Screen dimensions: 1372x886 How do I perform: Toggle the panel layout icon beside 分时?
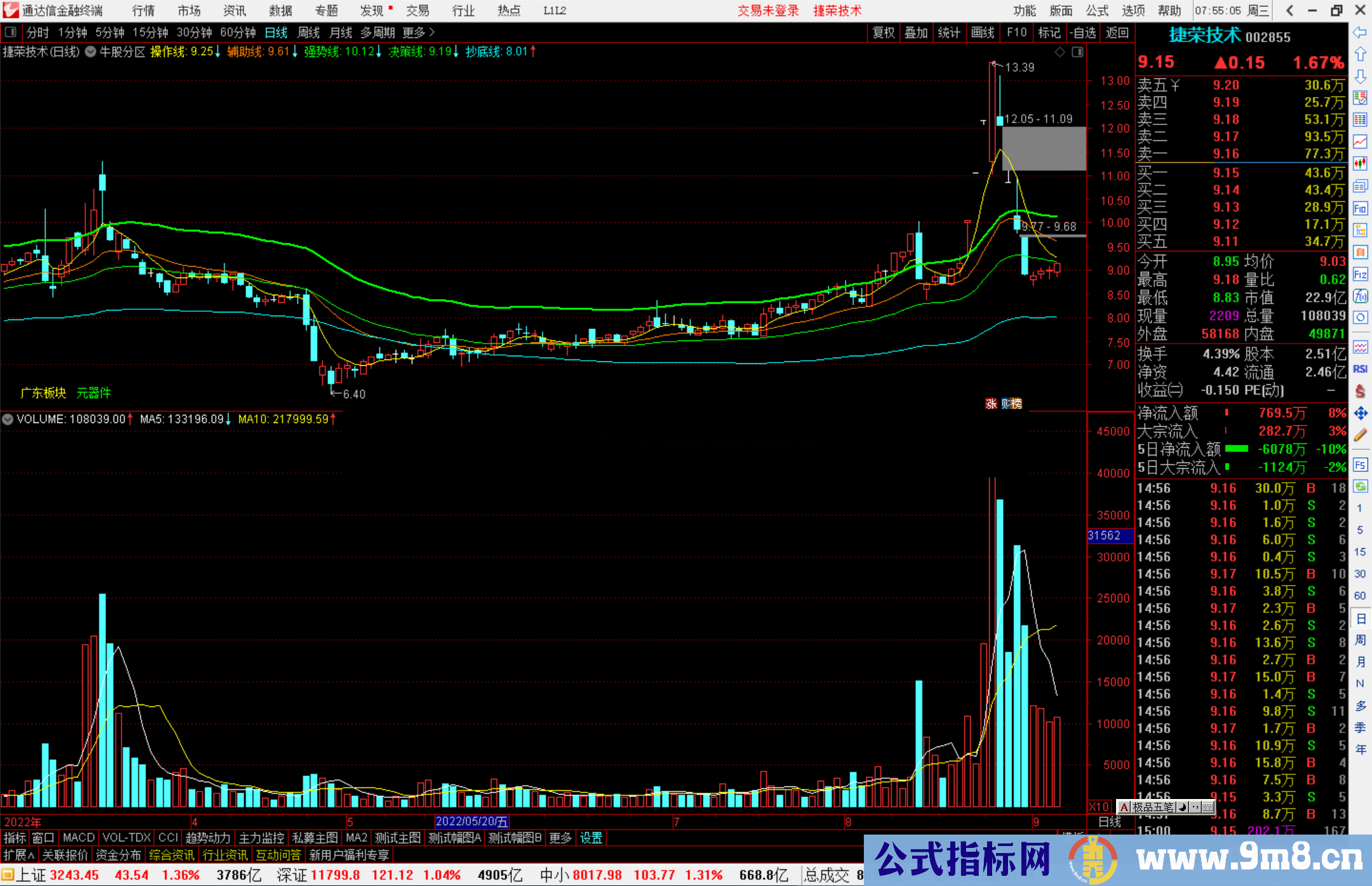coord(10,32)
